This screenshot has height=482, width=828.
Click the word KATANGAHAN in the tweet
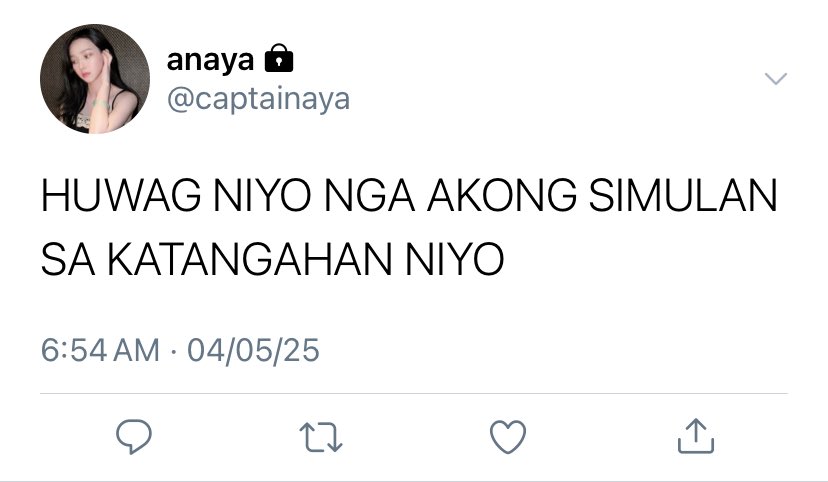[x=250, y=259]
